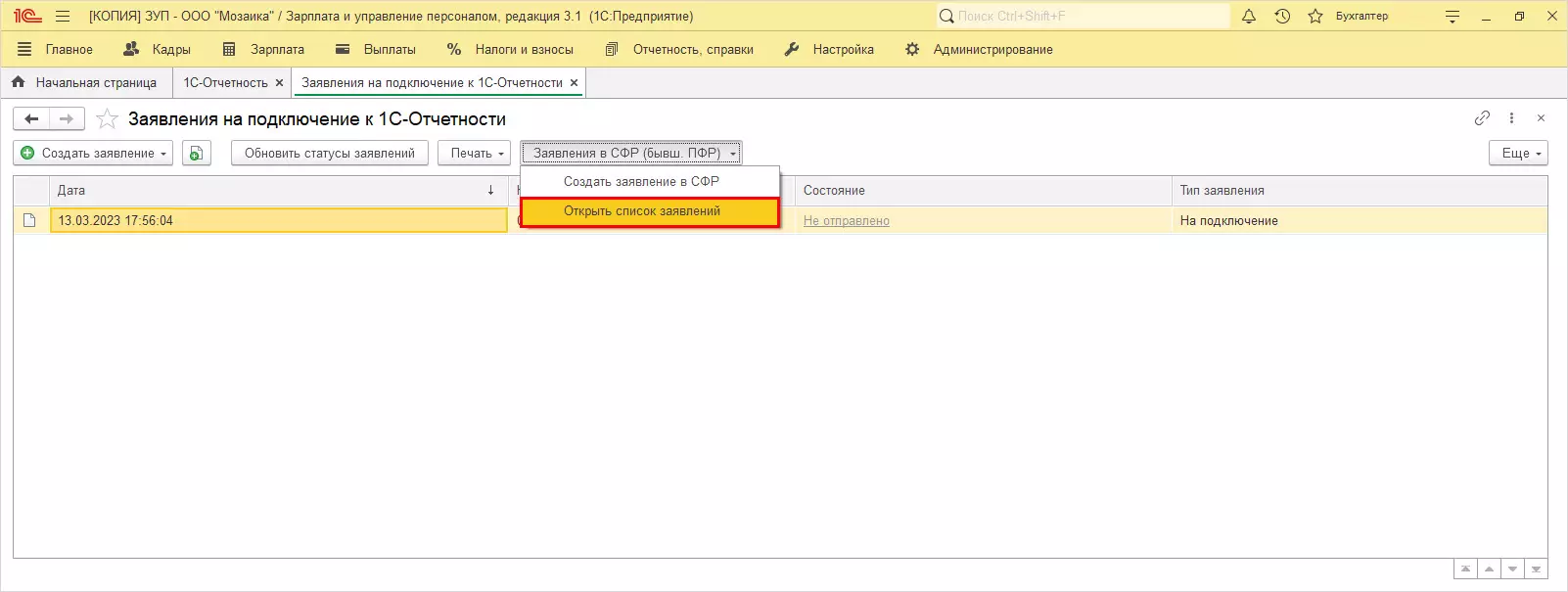
Task: Move down one record in list
Action: pyautogui.click(x=1513, y=569)
